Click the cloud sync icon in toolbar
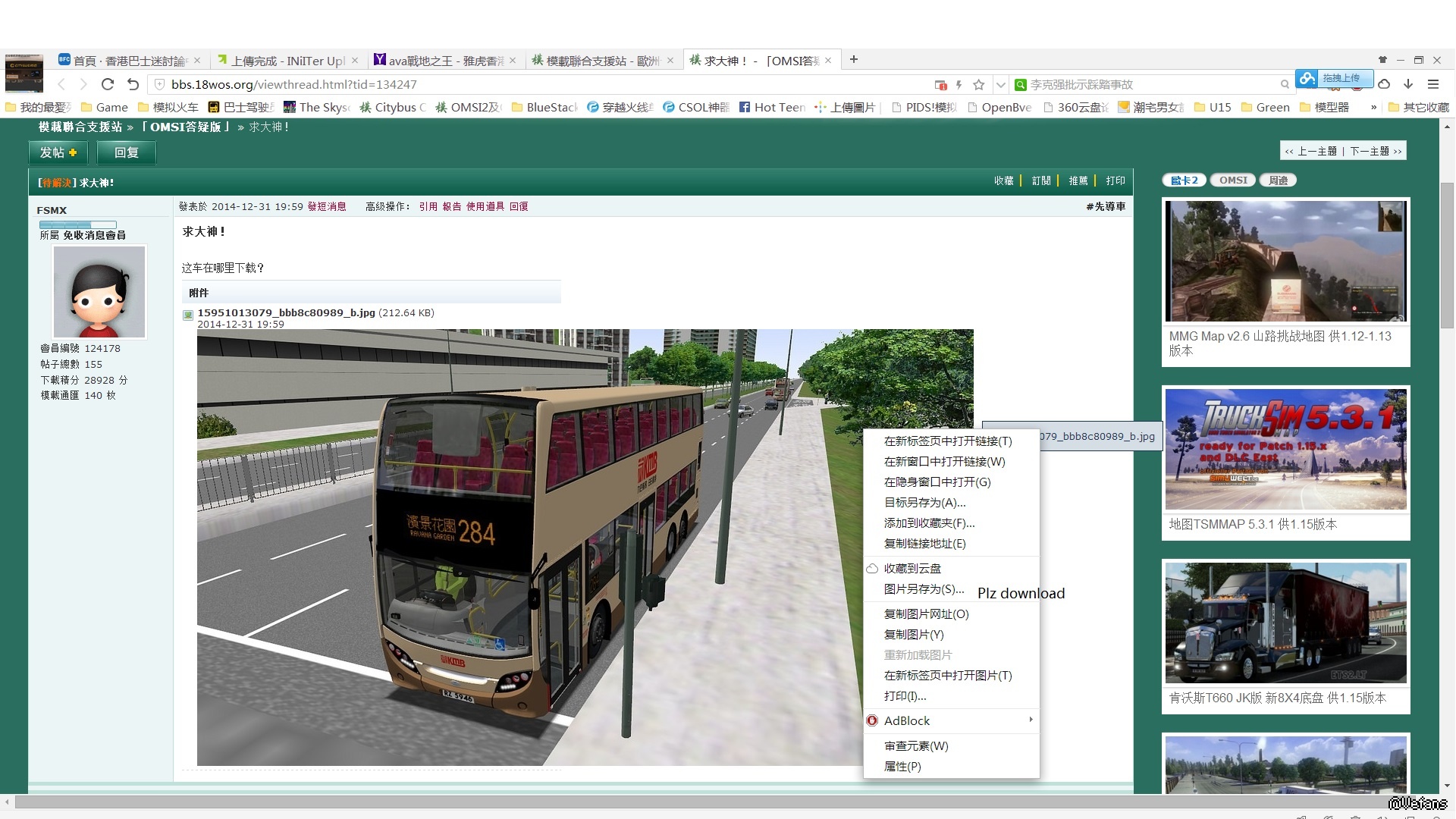Screen dimensions: 1456x819 pyautogui.click(x=1384, y=84)
